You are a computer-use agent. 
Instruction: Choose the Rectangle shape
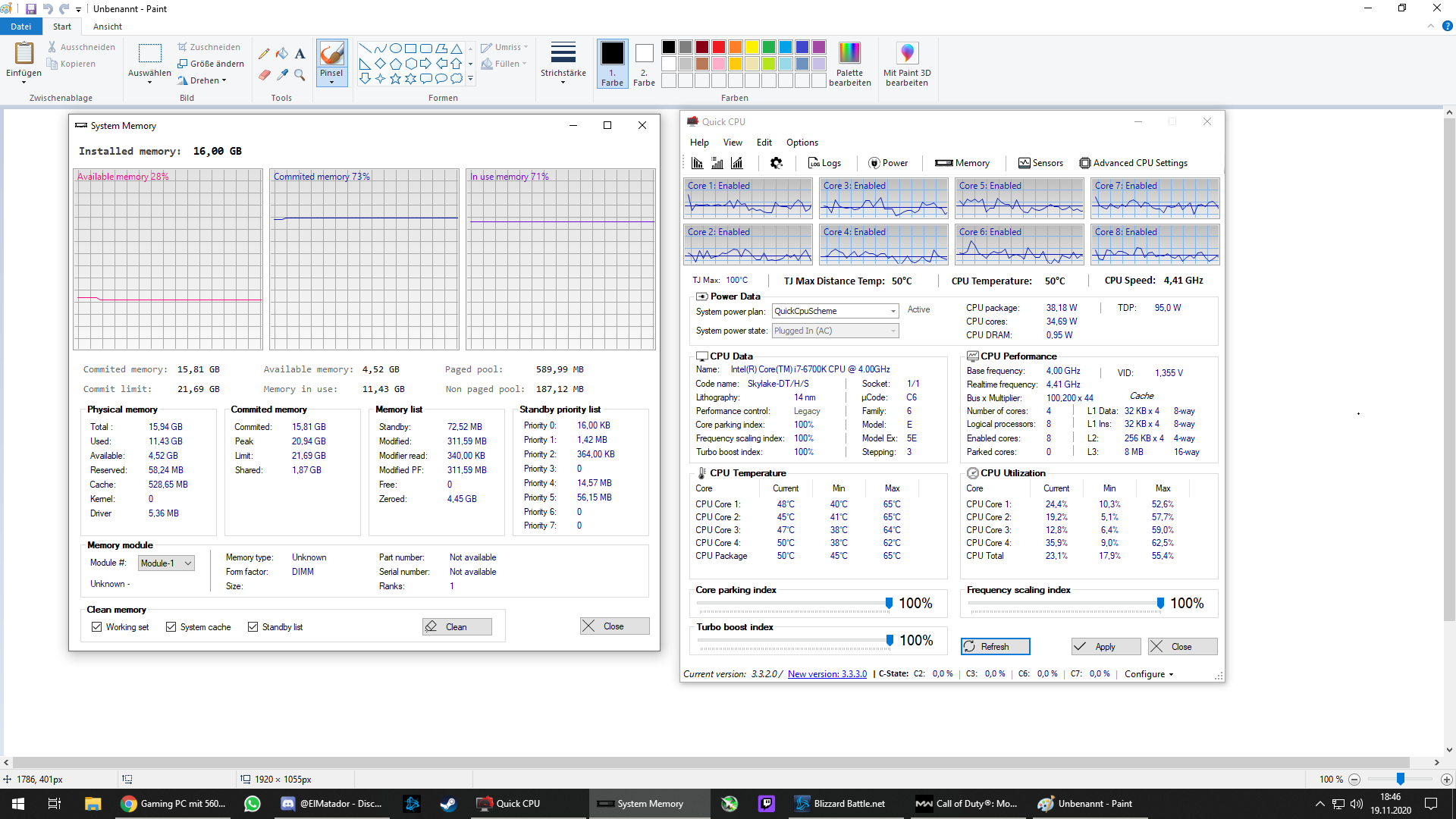410,49
